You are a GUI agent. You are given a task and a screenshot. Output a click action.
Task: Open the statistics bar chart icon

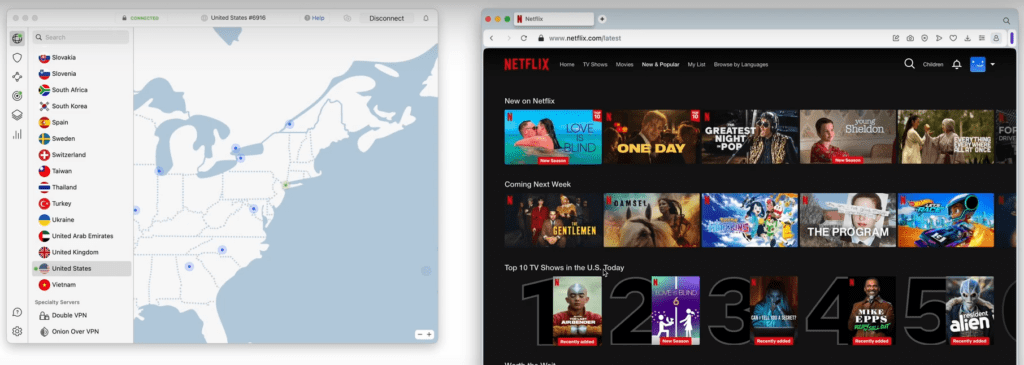click(18, 135)
